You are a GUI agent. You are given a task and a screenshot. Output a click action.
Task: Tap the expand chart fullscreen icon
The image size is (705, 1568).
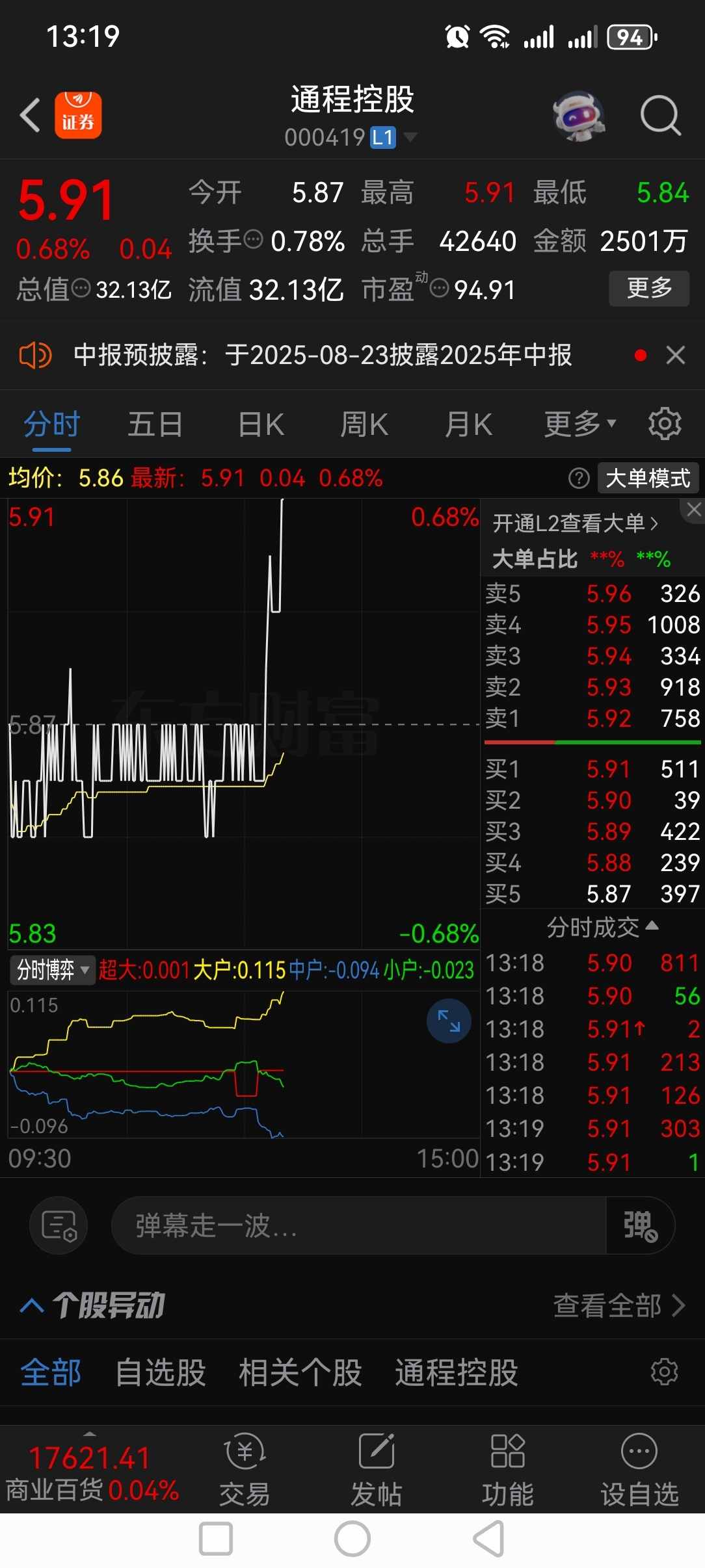click(x=449, y=1021)
